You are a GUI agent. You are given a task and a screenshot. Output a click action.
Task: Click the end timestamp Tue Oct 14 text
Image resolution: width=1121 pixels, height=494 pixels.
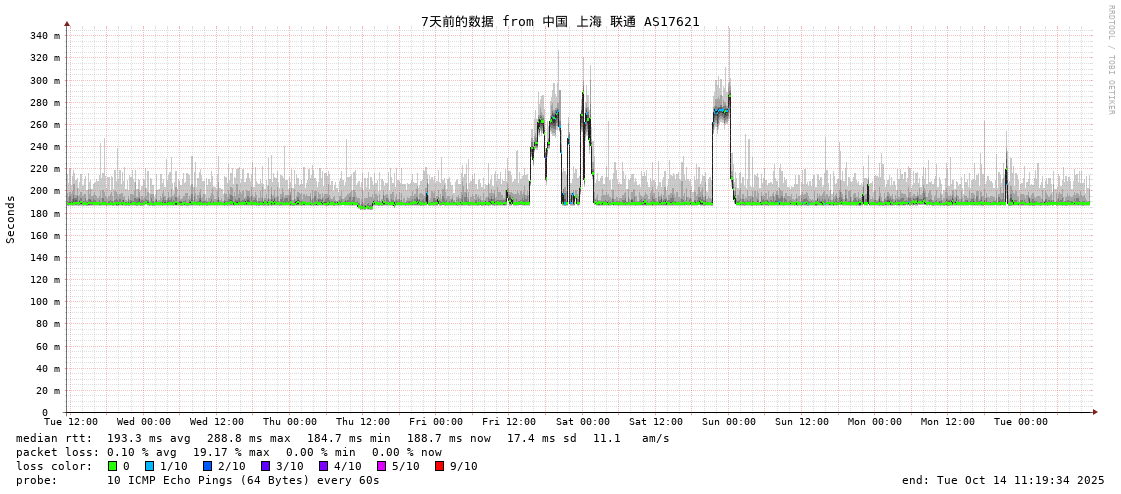[1003, 480]
